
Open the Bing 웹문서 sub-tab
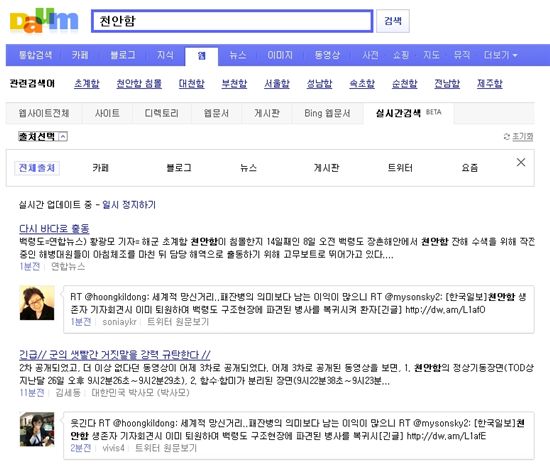pos(327,113)
